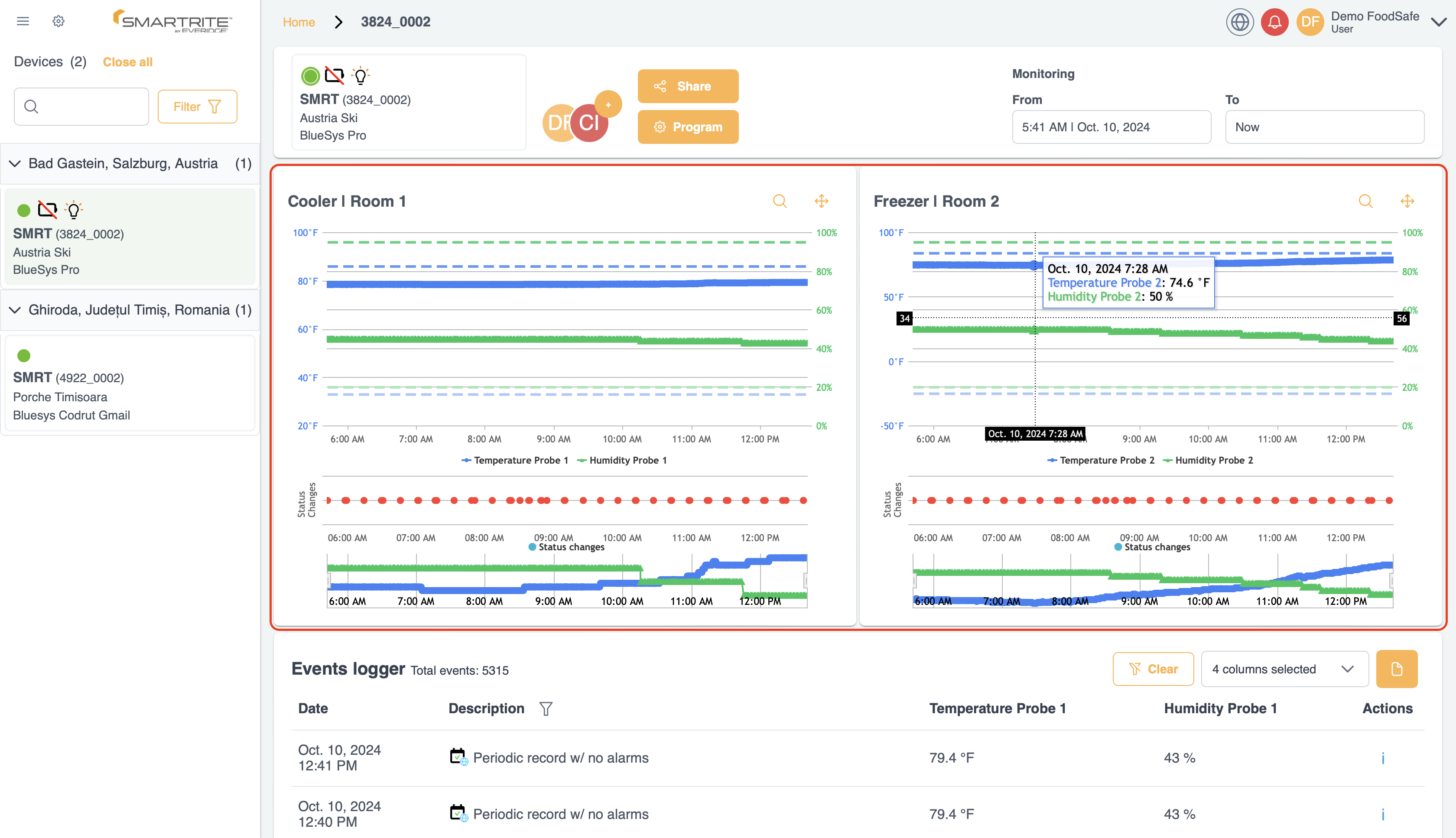1456x838 pixels.
Task: Click the Description column filter funnel icon
Action: 546,708
